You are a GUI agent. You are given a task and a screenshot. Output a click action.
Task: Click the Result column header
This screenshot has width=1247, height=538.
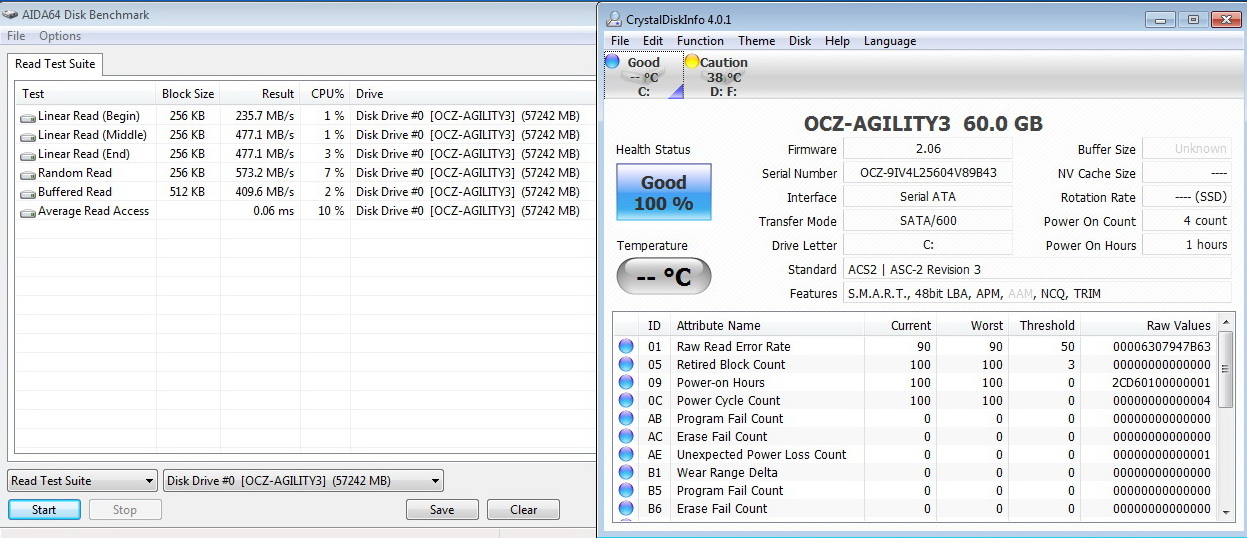[x=261, y=94]
